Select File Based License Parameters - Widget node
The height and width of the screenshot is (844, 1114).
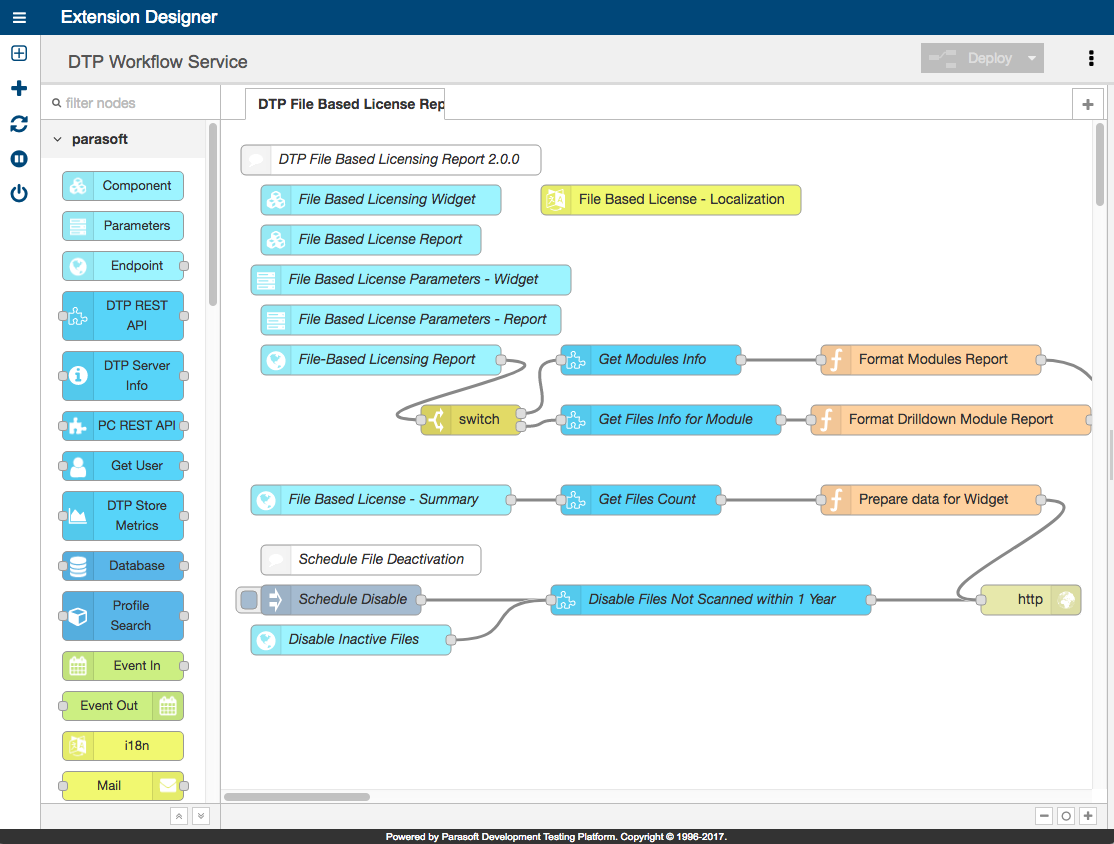pyautogui.click(x=411, y=280)
